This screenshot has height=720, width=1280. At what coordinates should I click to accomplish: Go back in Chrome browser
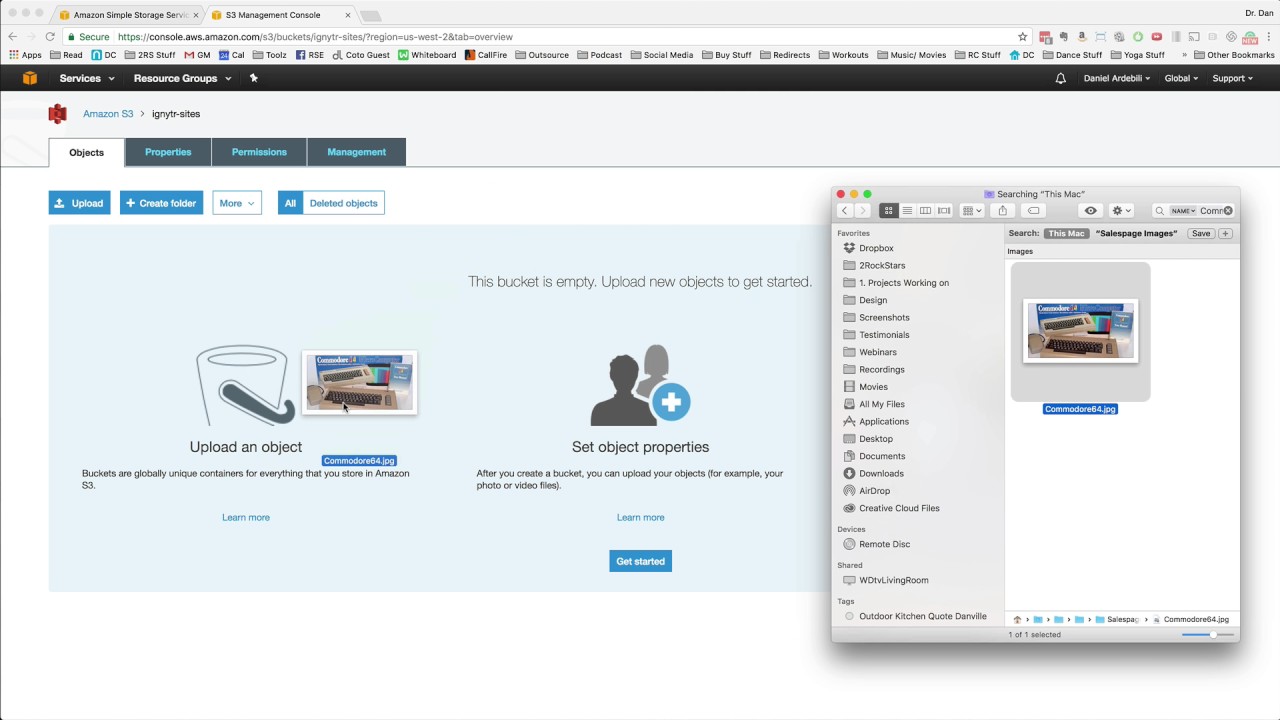pyautogui.click(x=12, y=37)
